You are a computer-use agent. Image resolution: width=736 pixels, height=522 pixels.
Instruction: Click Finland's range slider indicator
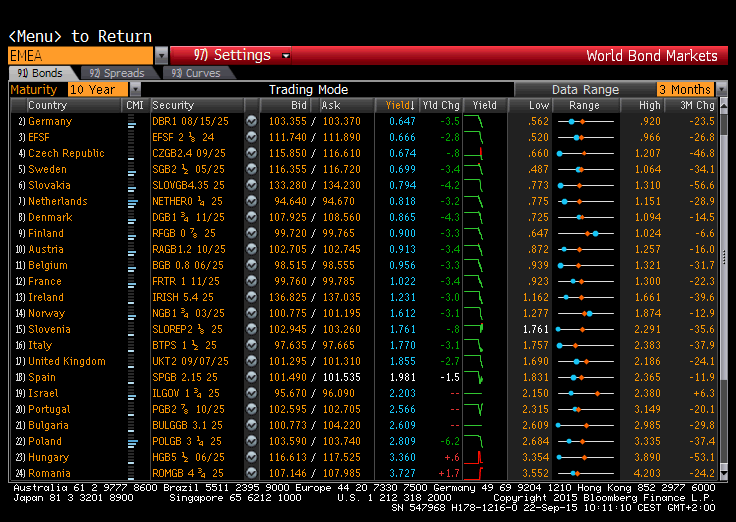(586, 233)
